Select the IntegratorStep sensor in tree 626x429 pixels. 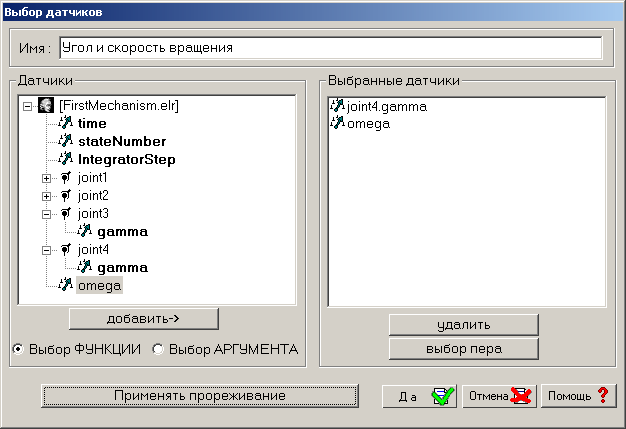(127, 159)
